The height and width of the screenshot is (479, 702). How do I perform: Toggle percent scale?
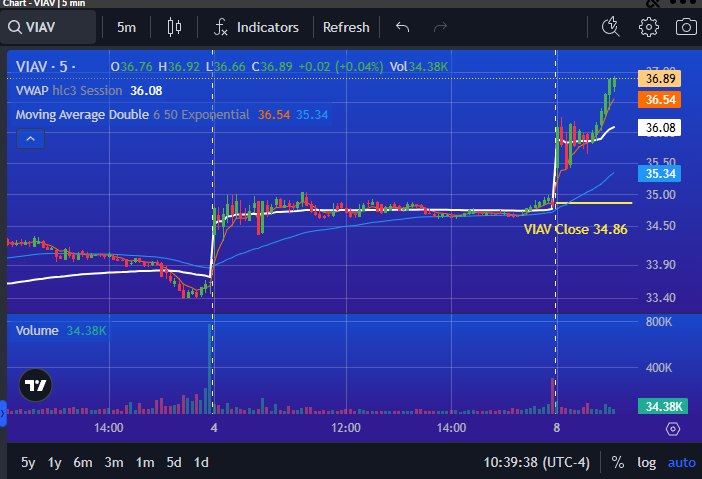[x=618, y=462]
